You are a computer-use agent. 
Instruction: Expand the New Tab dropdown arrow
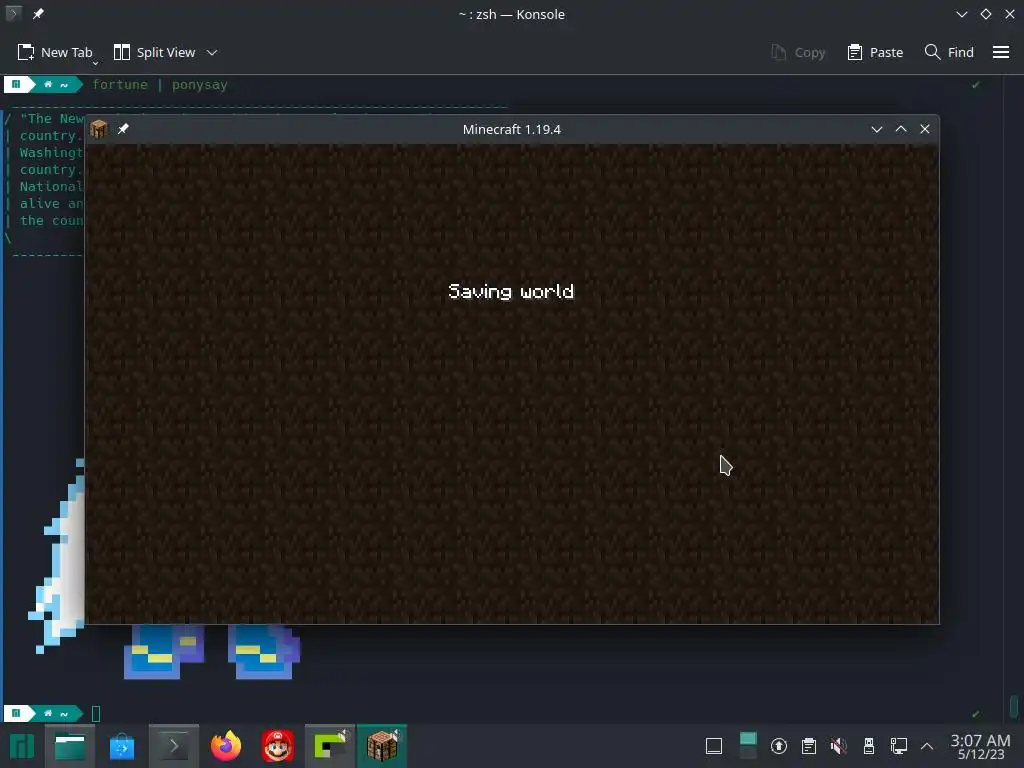95,63
